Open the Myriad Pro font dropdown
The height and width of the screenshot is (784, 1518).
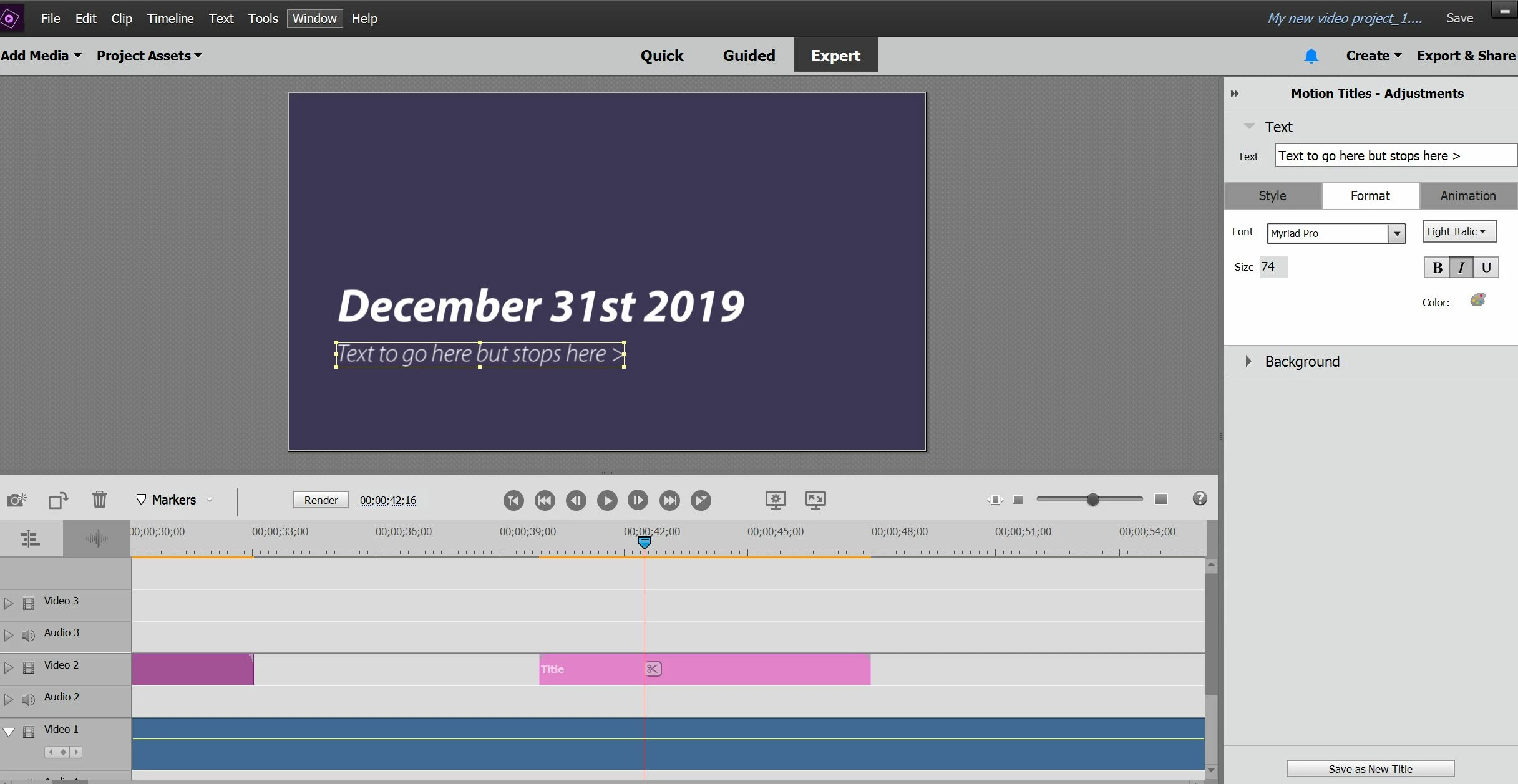[x=1397, y=233]
